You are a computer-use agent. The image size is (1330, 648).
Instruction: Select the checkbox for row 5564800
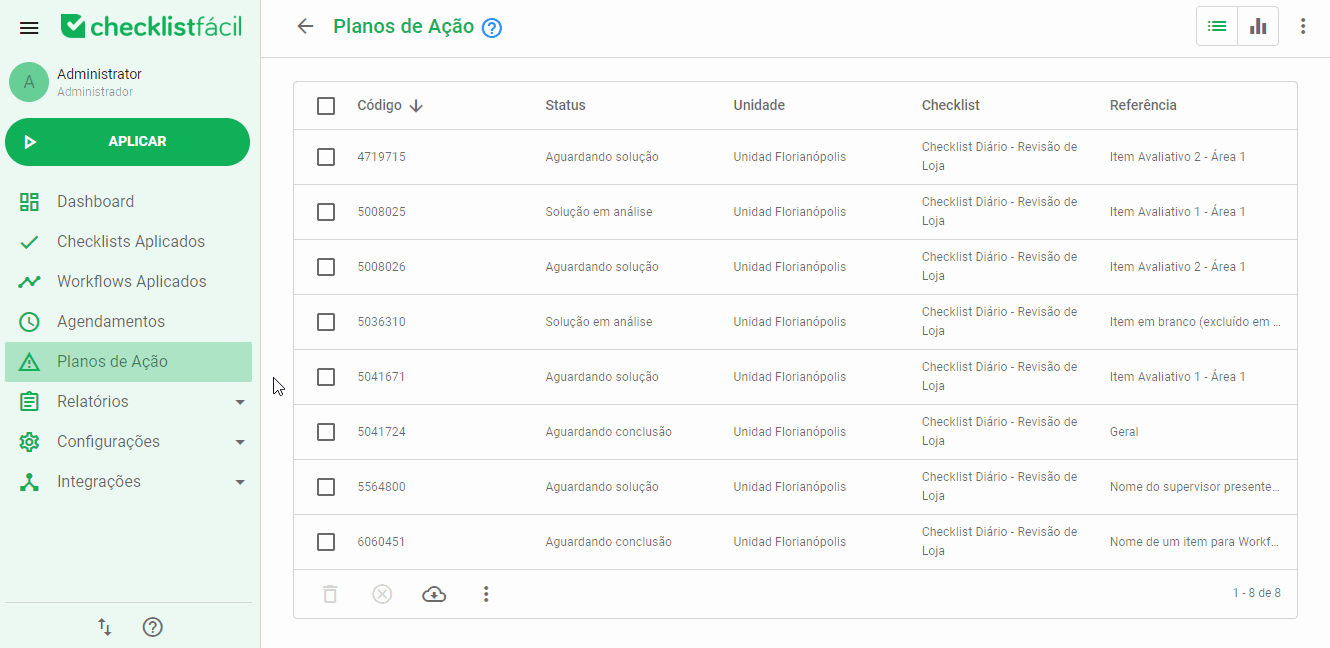pyautogui.click(x=326, y=487)
